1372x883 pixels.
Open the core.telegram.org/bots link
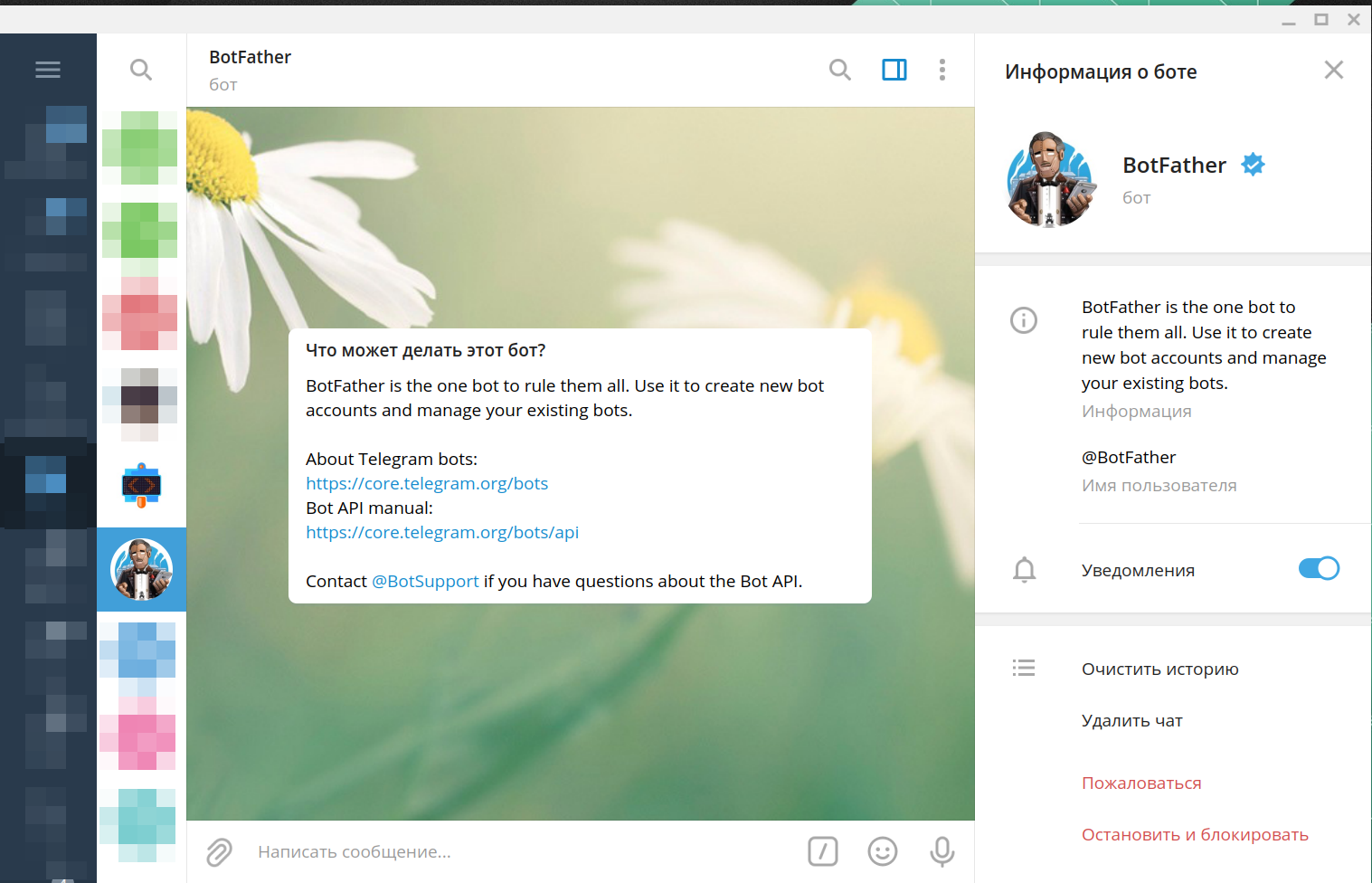click(x=427, y=484)
